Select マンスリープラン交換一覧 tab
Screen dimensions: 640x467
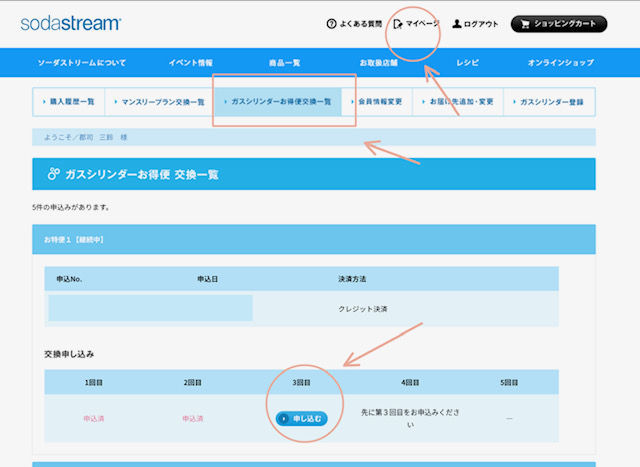(160, 102)
